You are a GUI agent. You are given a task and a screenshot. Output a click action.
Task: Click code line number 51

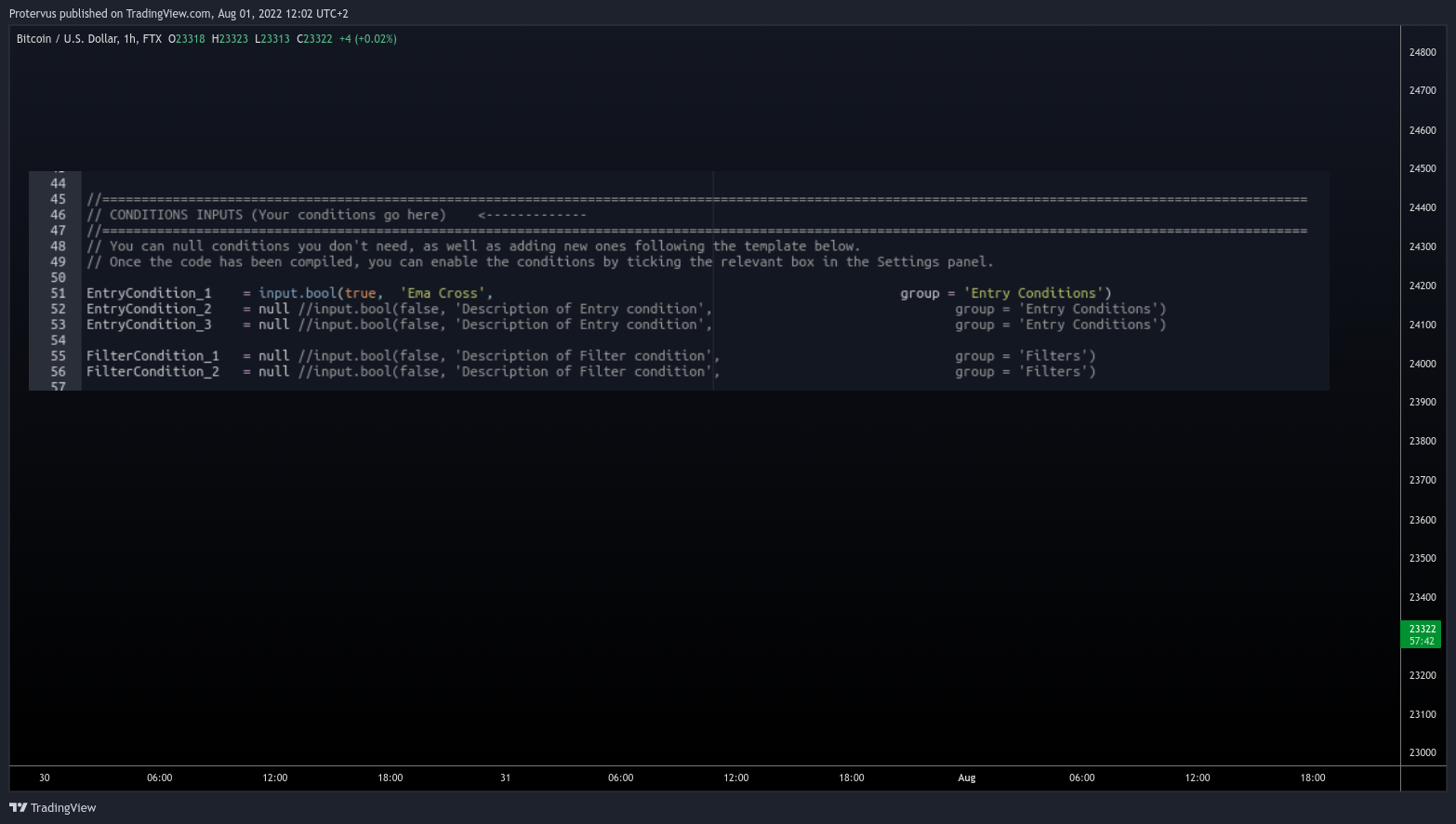58,293
